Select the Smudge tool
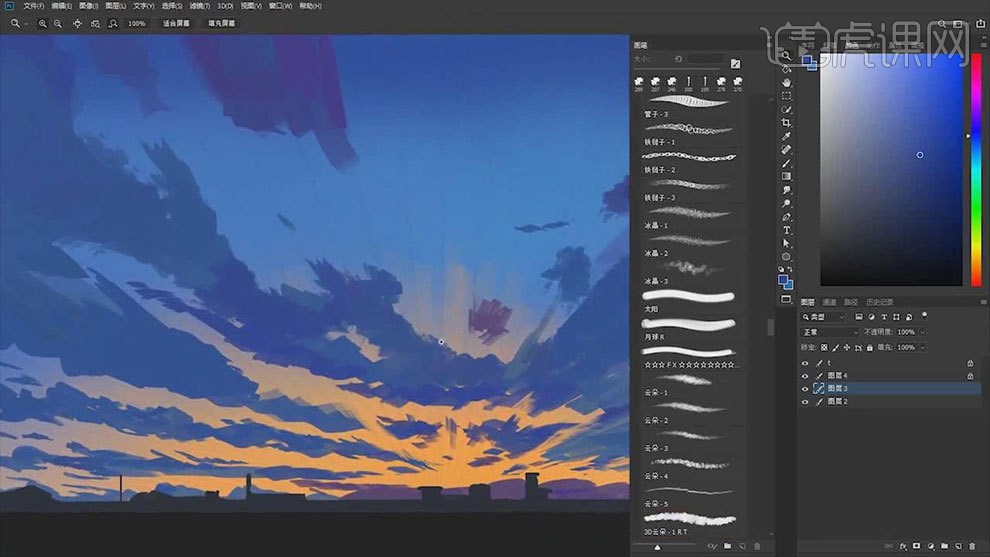 coord(786,190)
